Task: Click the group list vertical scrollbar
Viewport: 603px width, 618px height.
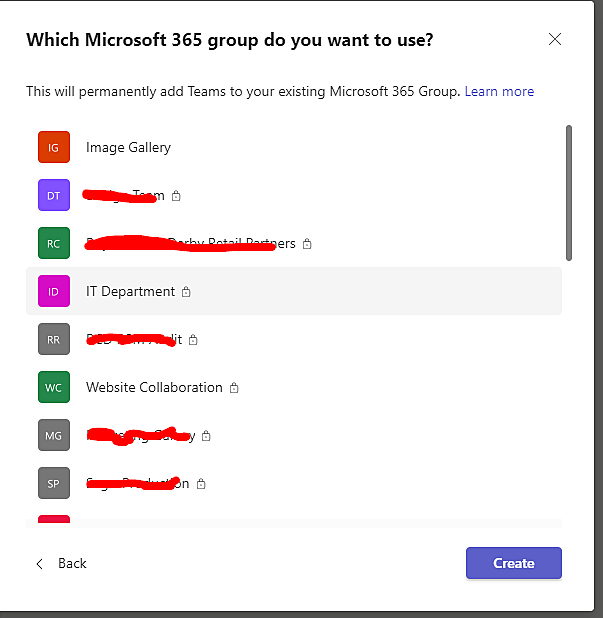Action: [x=569, y=192]
